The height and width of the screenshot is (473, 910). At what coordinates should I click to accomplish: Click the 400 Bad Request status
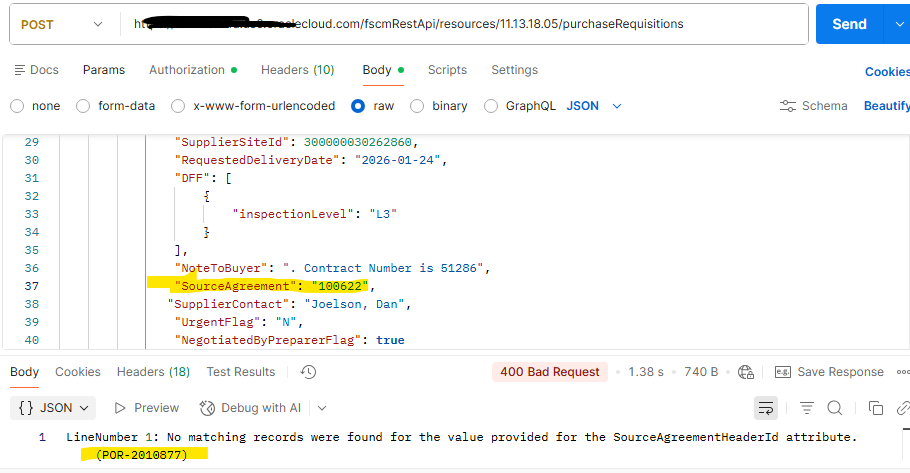[550, 372]
